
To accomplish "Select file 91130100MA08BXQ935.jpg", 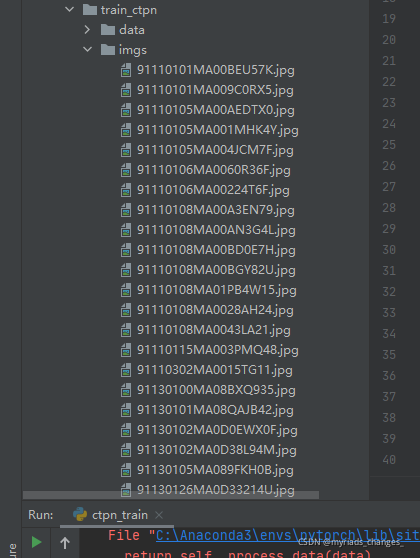I will (216, 390).
